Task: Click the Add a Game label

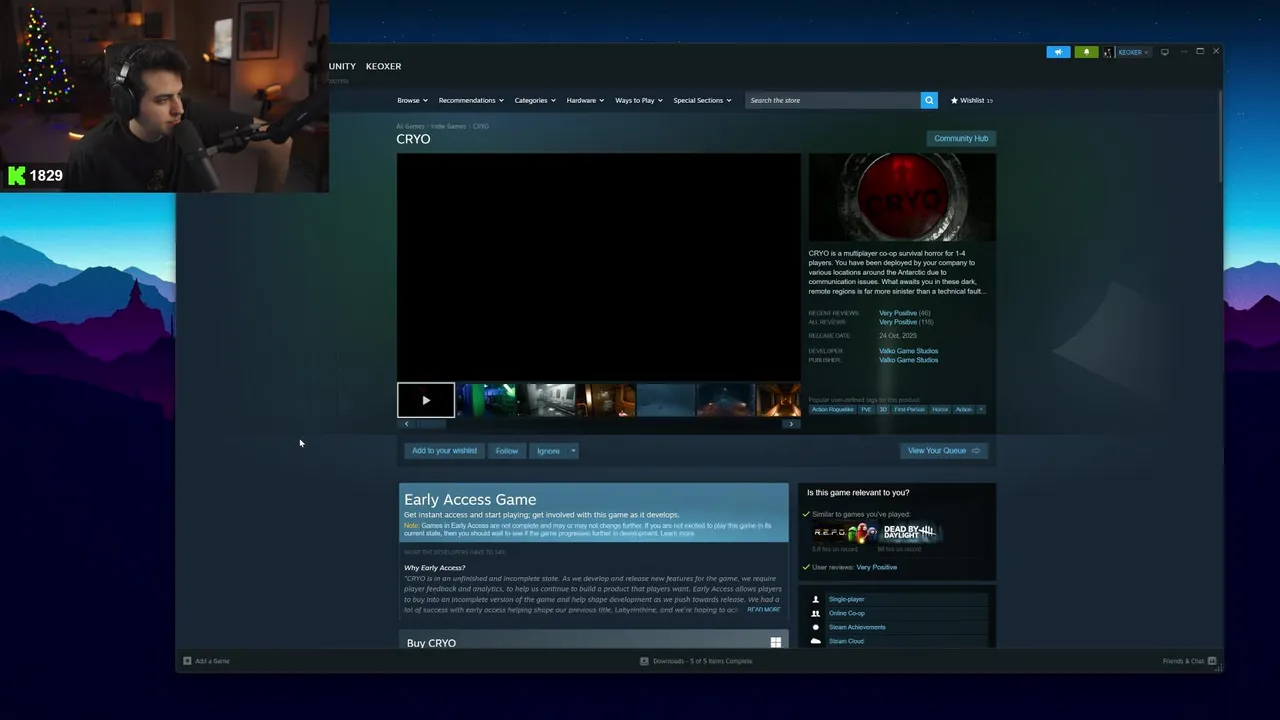Action: pyautogui.click(x=212, y=661)
